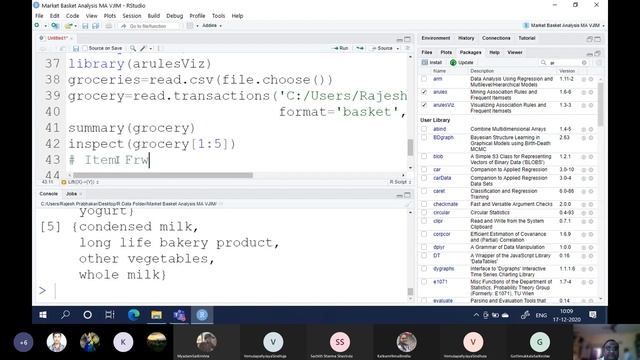Create a new file with the toolbar icon

[37, 26]
